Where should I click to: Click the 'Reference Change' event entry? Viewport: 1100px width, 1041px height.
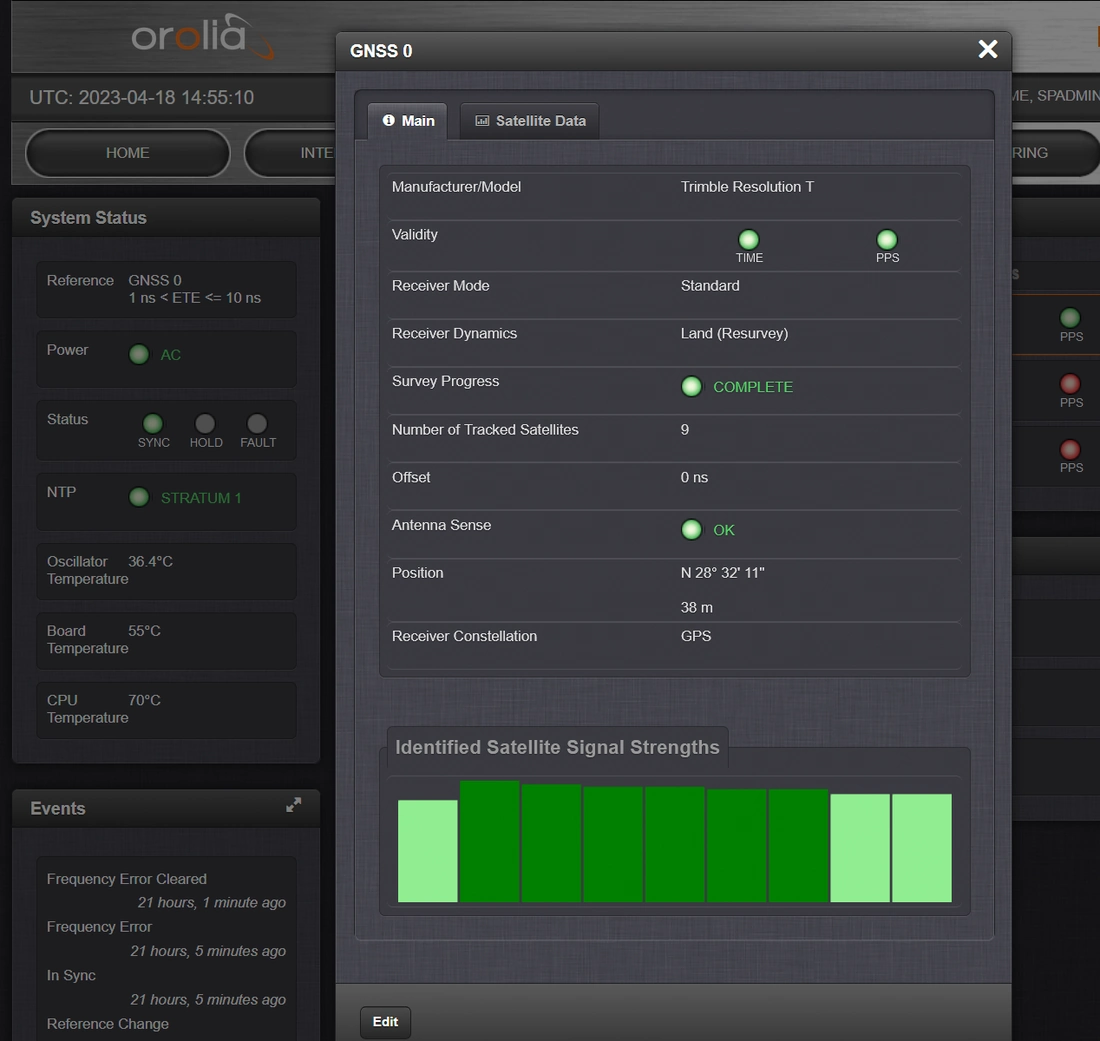coord(107,1023)
